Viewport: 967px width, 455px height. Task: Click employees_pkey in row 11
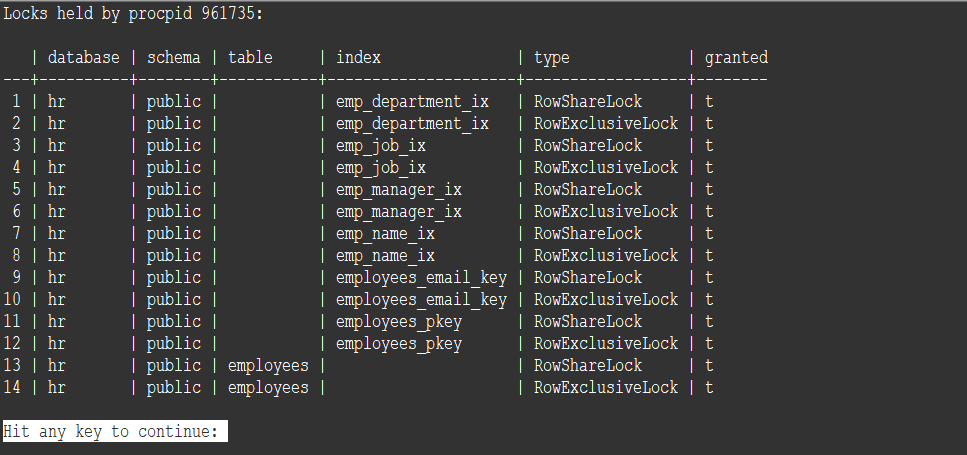(398, 322)
